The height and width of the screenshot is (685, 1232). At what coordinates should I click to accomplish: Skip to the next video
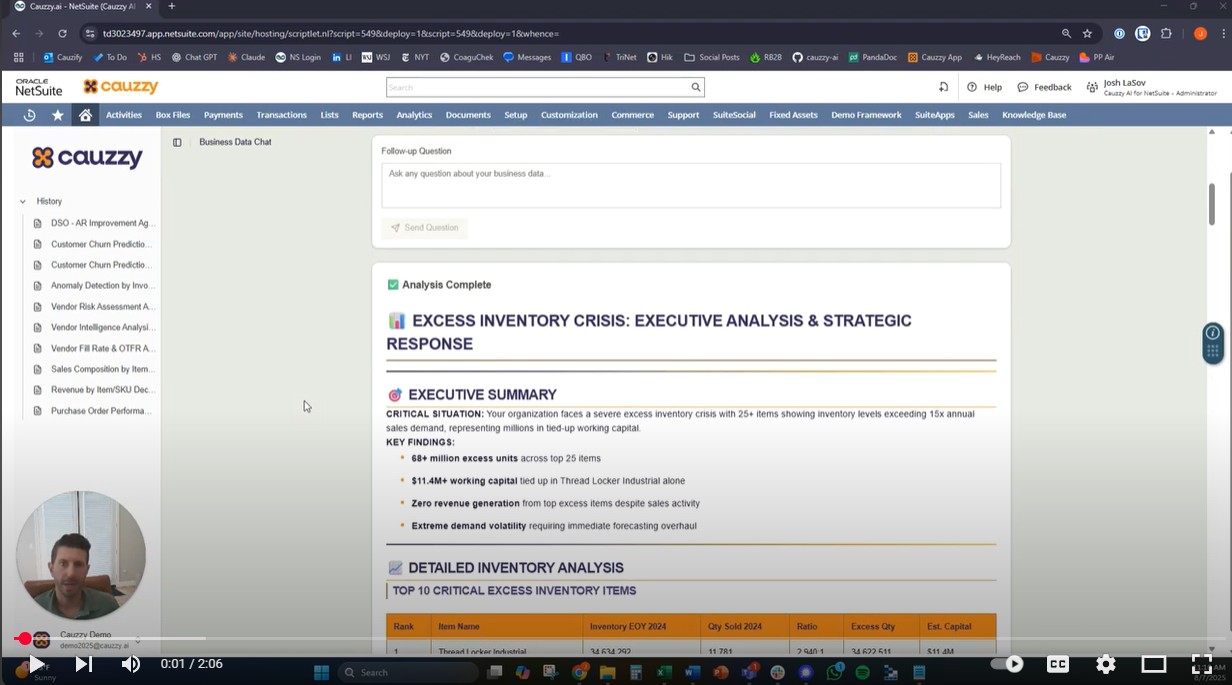pyautogui.click(x=84, y=664)
